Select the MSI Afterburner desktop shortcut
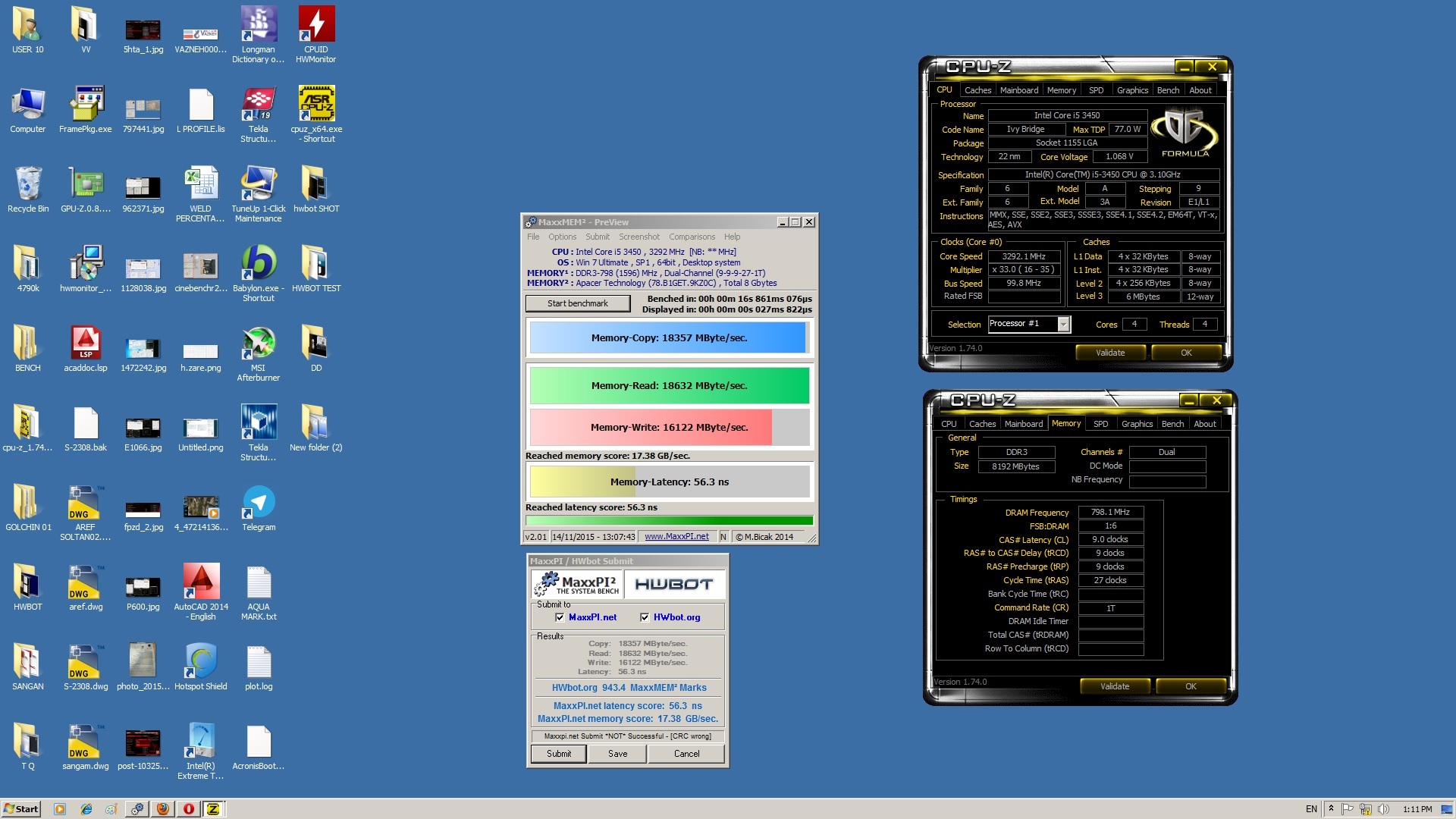This screenshot has height=819, width=1456. tap(259, 353)
